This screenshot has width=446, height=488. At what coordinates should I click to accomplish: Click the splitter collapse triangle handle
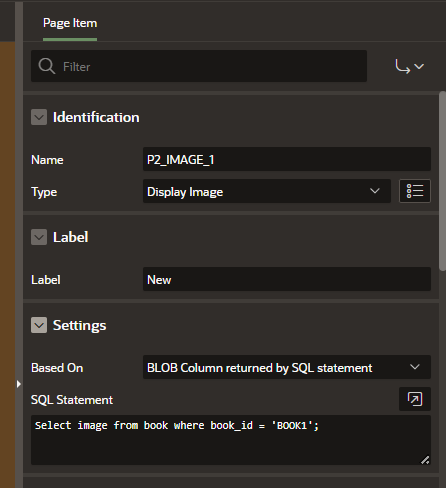tap(19, 384)
